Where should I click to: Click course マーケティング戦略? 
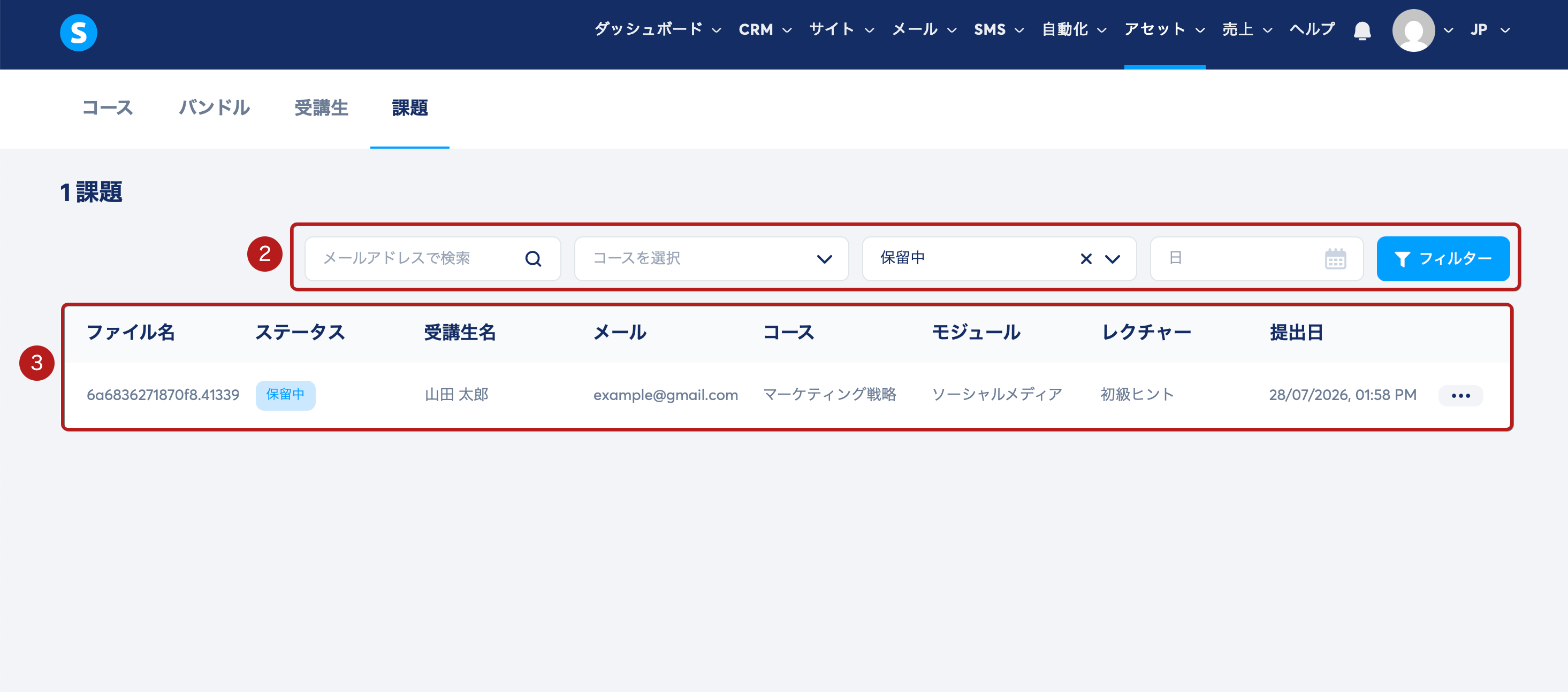(x=829, y=395)
